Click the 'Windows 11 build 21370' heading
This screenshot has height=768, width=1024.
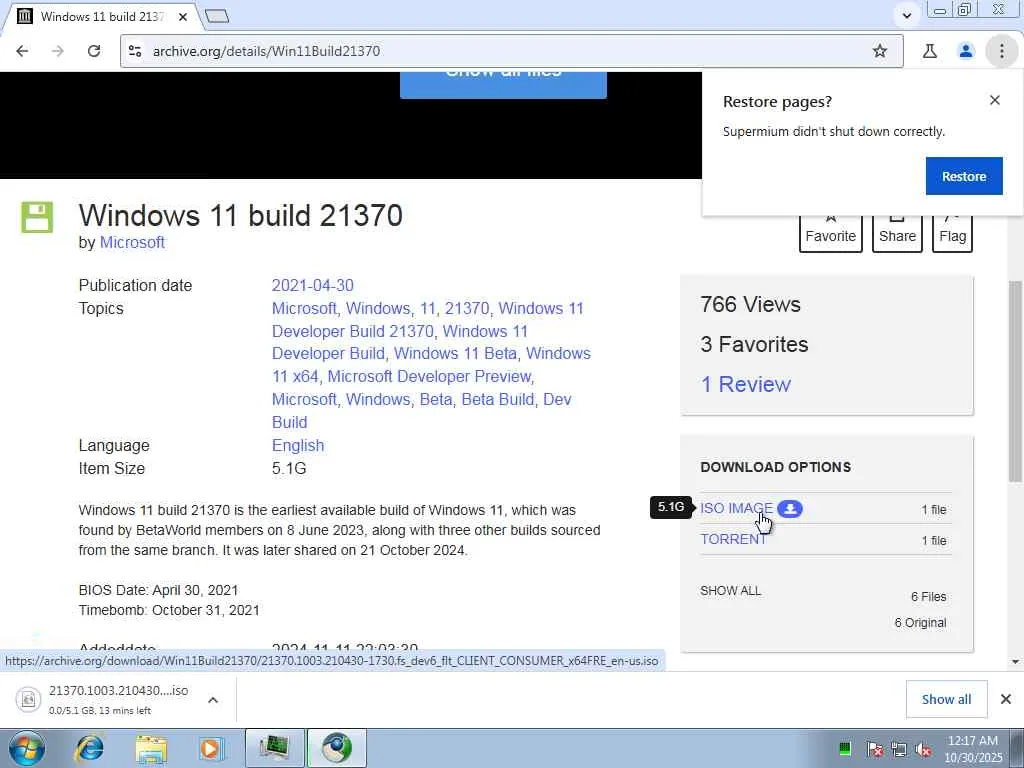240,216
